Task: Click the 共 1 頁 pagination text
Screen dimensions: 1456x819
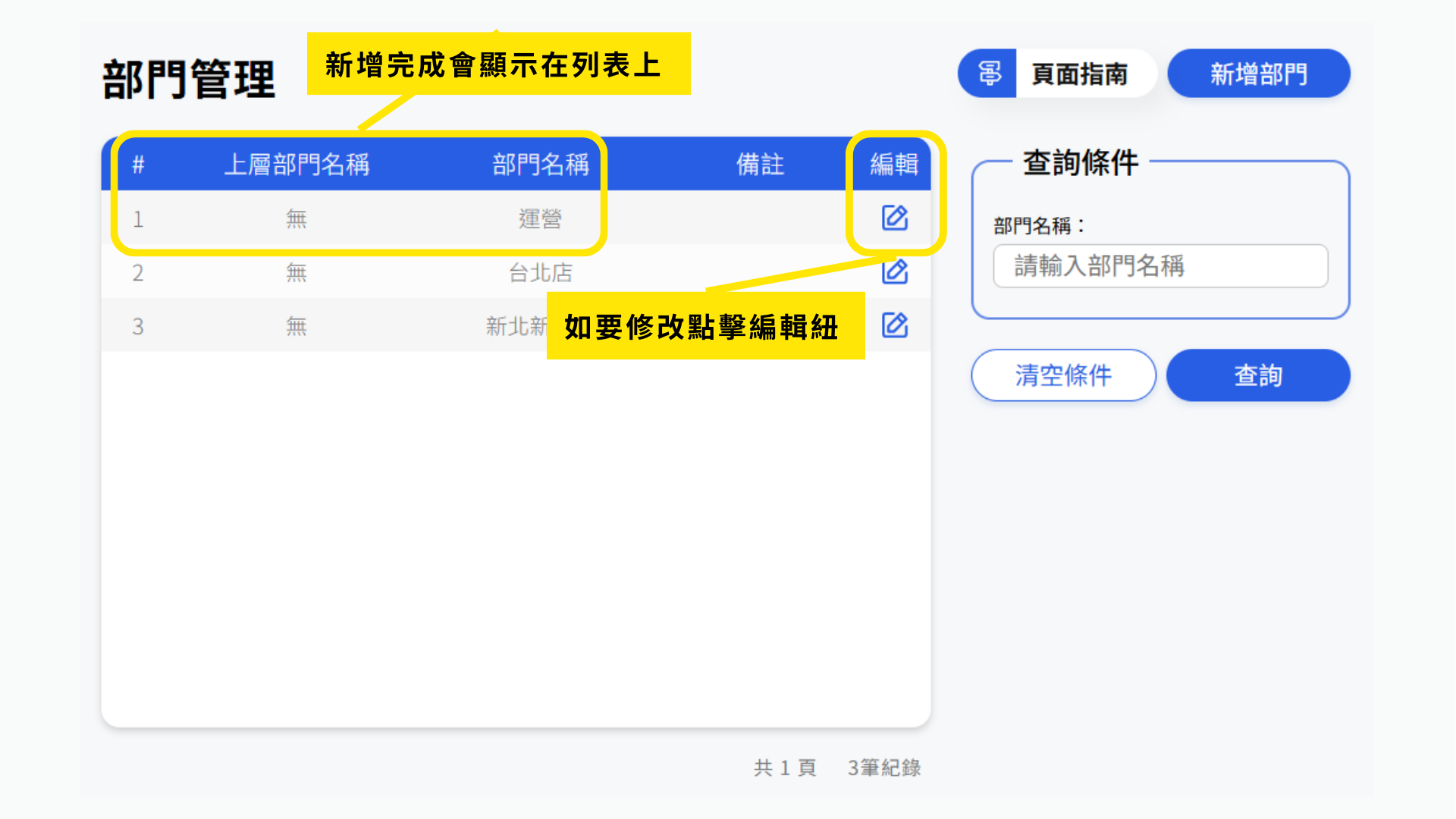Action: [x=785, y=767]
